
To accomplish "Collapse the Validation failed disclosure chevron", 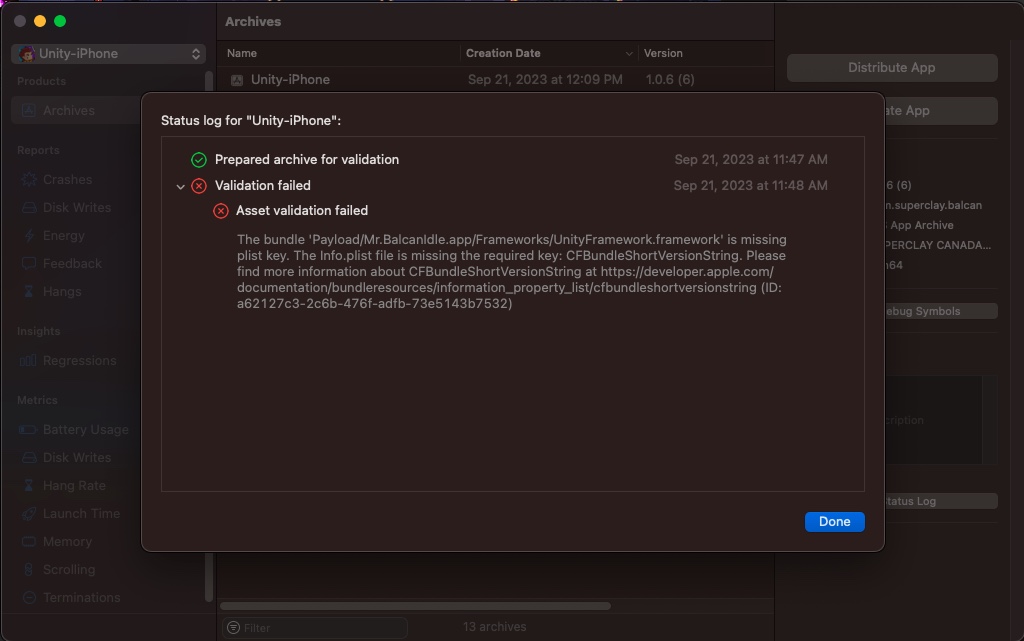I will coord(180,187).
